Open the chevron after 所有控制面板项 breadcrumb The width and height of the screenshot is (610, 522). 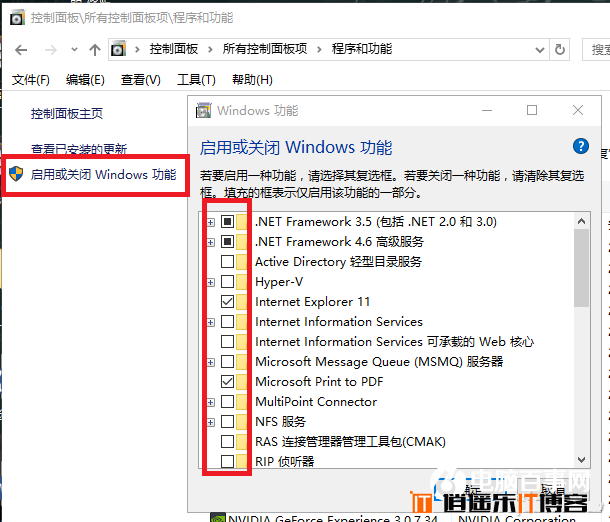tap(319, 49)
